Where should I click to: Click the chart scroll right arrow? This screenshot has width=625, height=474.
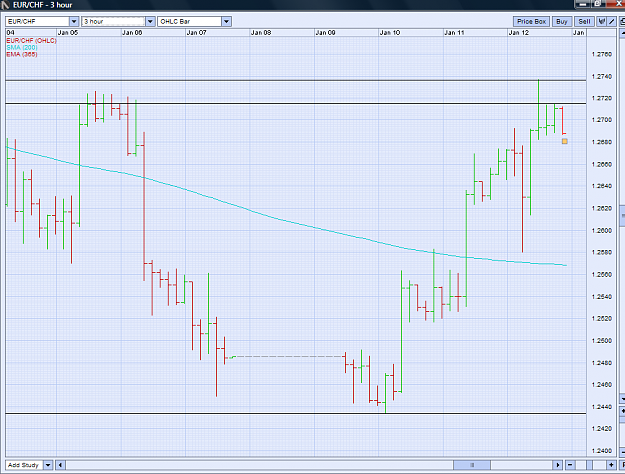557,465
